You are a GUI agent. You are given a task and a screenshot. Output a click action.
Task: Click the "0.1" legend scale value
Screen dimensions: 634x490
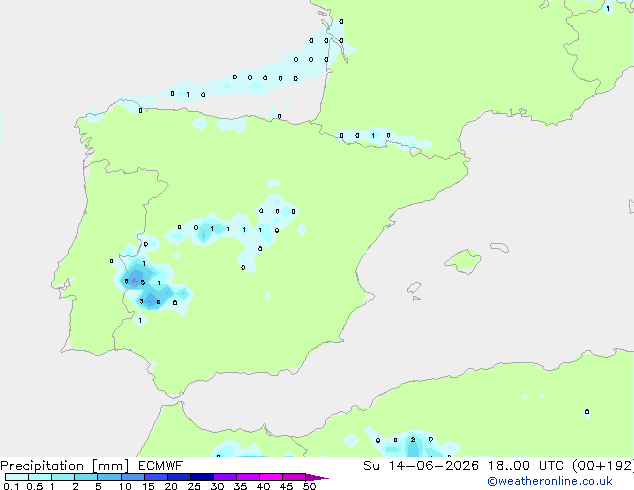tap(11, 486)
